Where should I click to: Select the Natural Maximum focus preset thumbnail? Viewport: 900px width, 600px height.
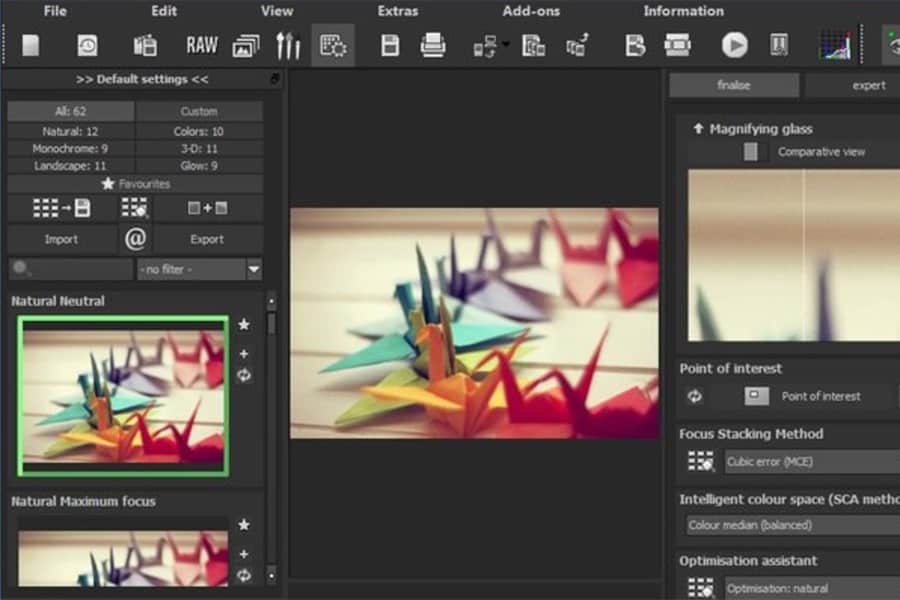122,555
